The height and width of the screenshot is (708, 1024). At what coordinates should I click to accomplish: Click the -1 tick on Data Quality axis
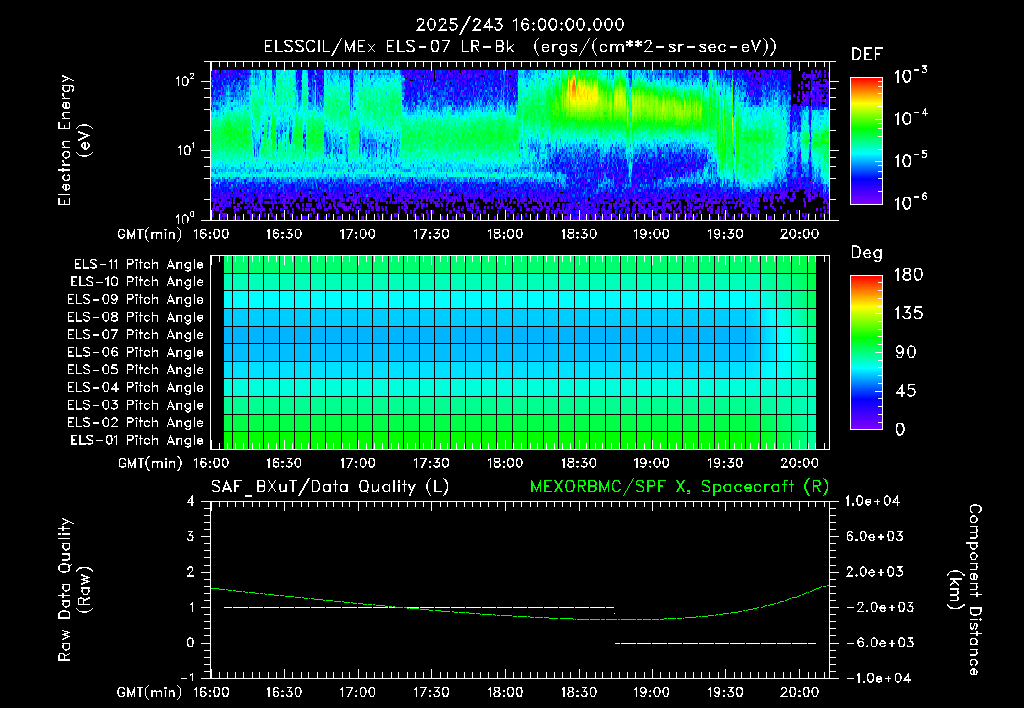tap(187, 677)
